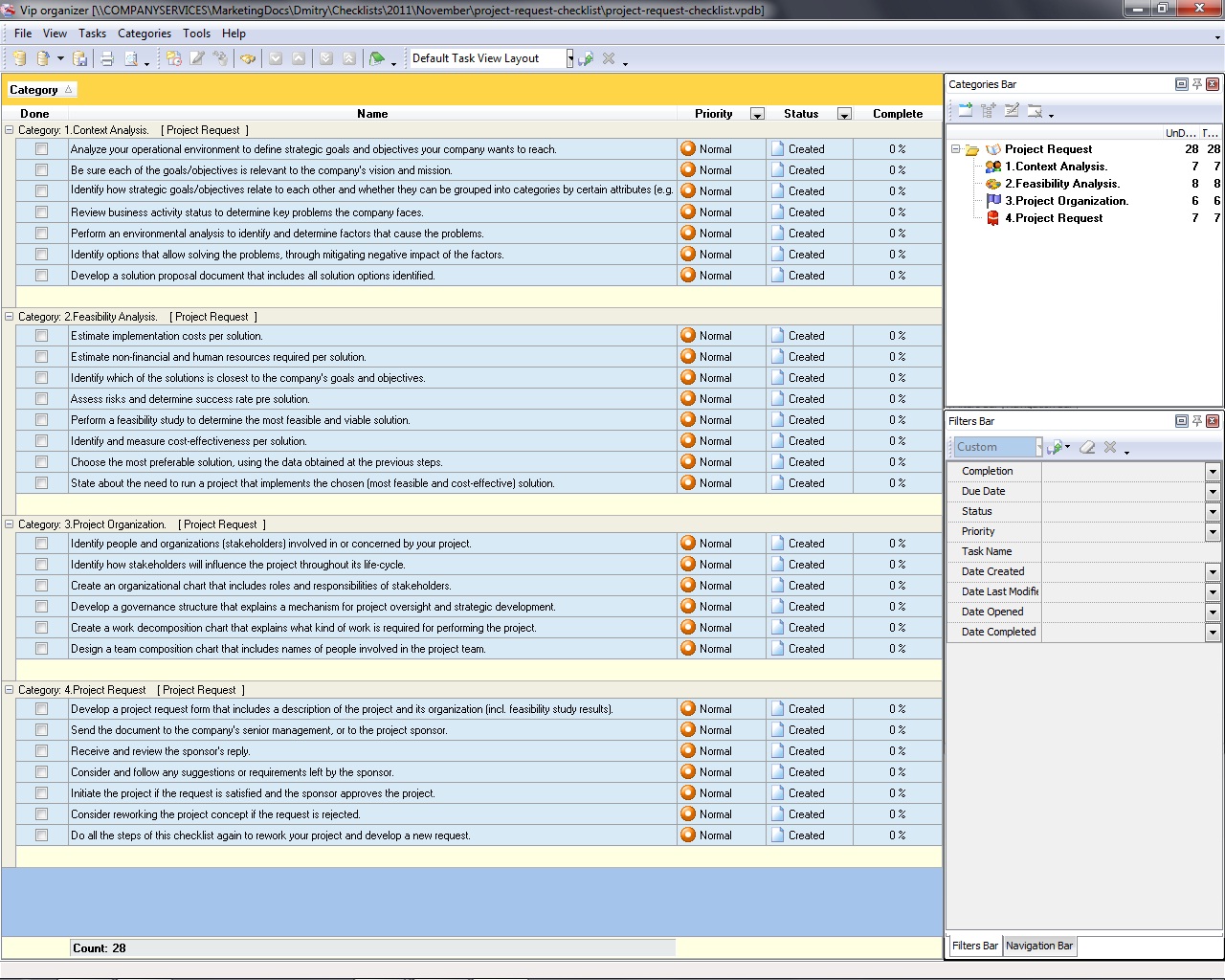Open the Status filter dropdown in Filters Bar
The width and height of the screenshot is (1225, 980).
[1212, 511]
